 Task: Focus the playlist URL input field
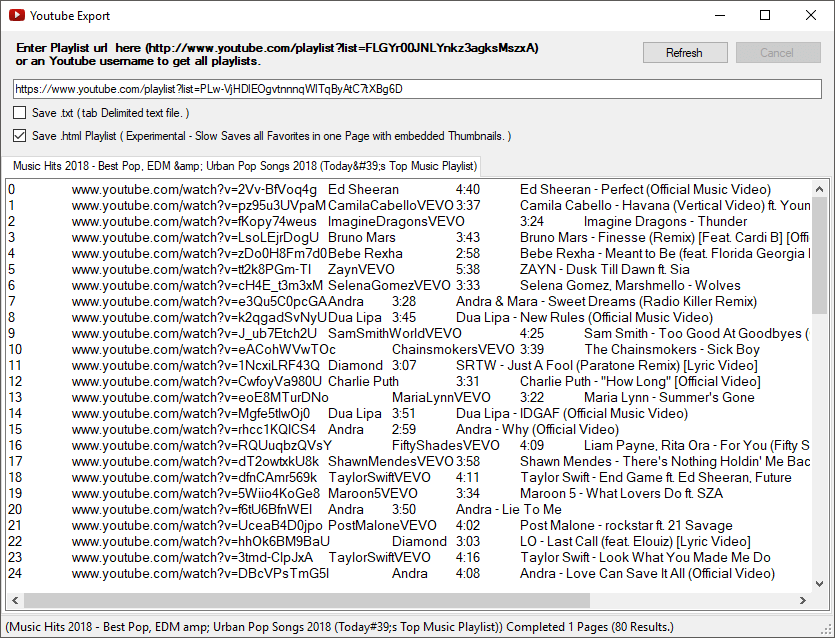click(x=417, y=89)
